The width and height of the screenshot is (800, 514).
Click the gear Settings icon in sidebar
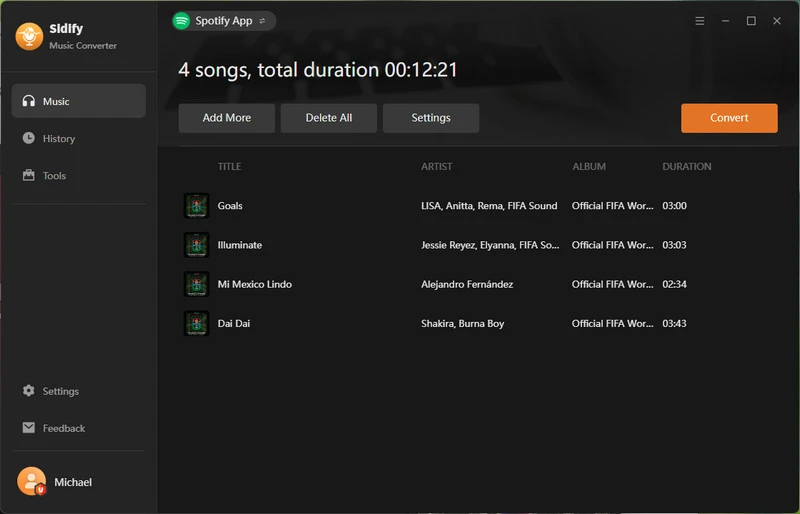29,390
